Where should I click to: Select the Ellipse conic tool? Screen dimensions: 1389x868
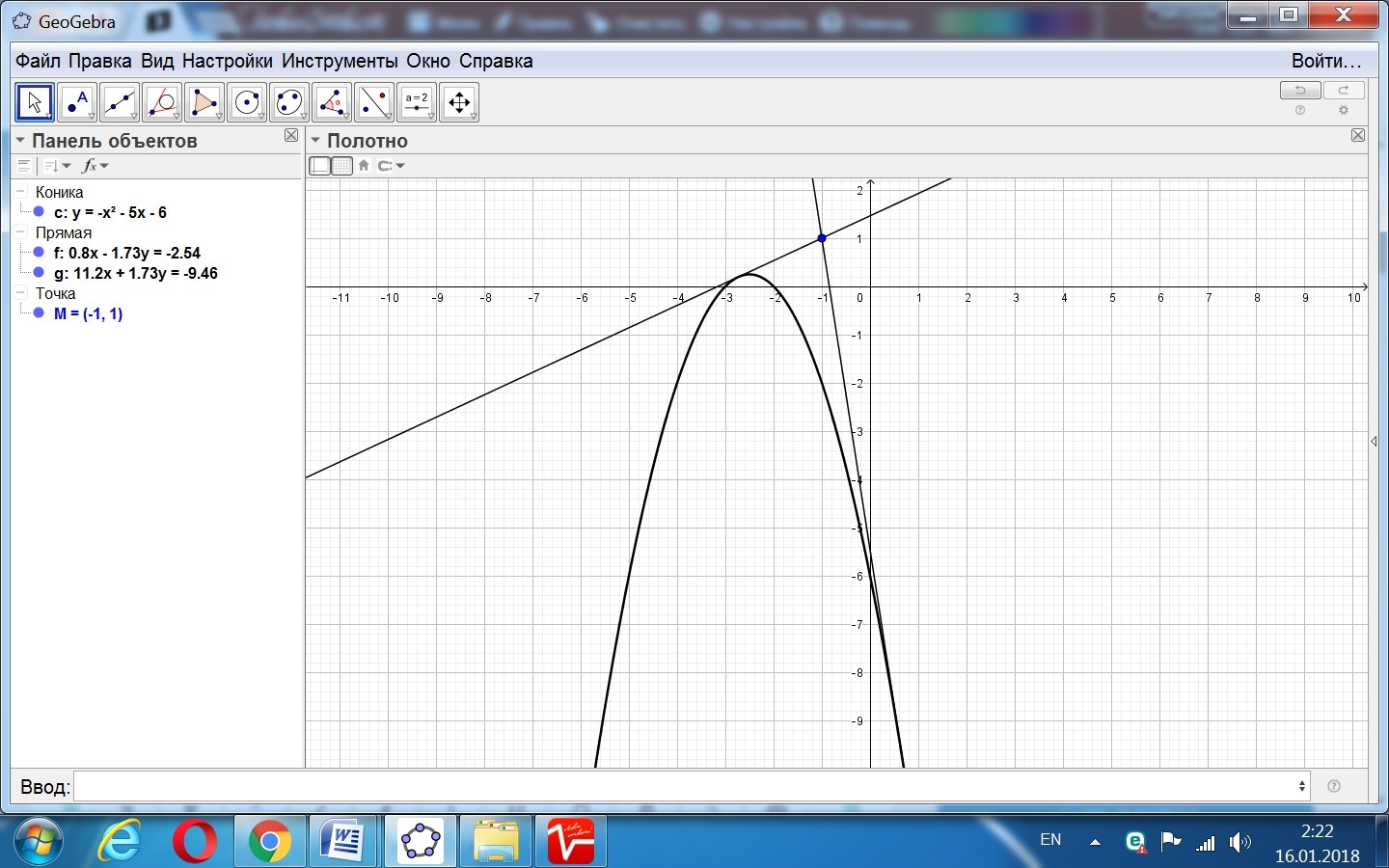pos(289,102)
